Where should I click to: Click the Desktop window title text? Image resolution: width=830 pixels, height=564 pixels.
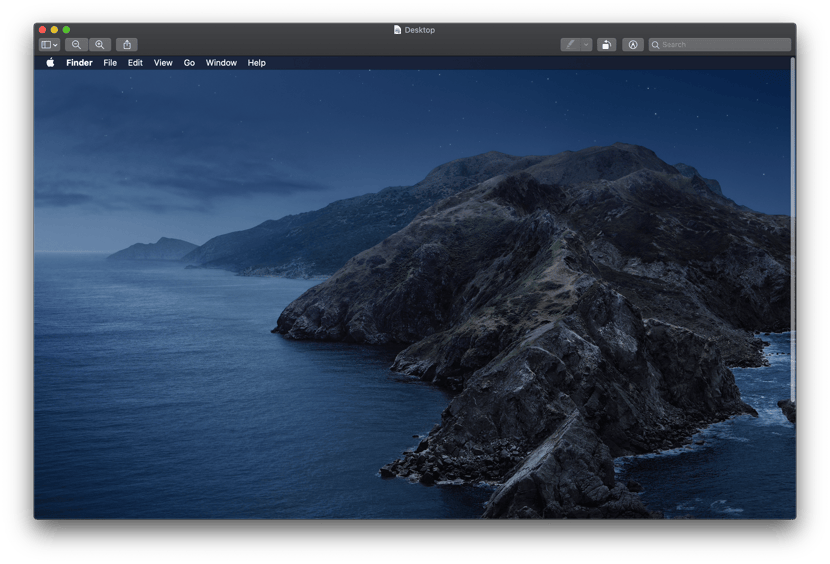pyautogui.click(x=420, y=30)
